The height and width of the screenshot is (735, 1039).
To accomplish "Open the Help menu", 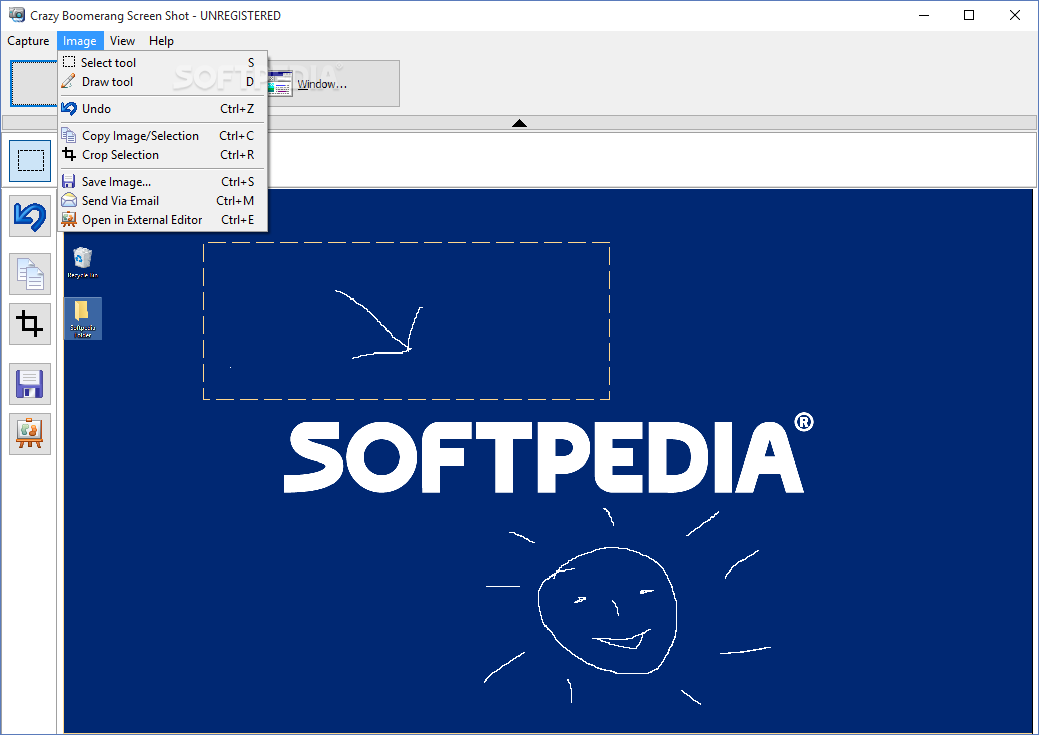I will click(161, 41).
